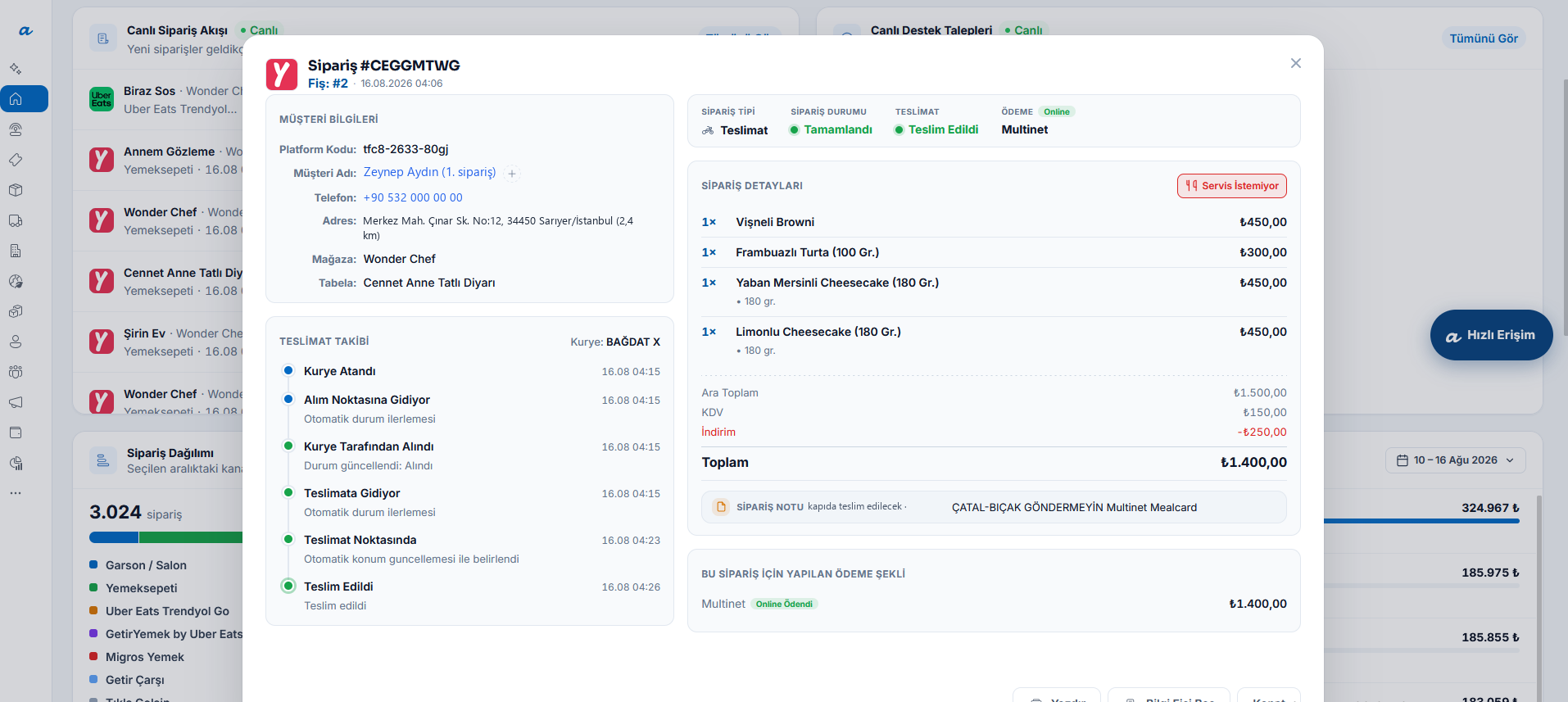Open the globe sidebar icon

coord(16,281)
